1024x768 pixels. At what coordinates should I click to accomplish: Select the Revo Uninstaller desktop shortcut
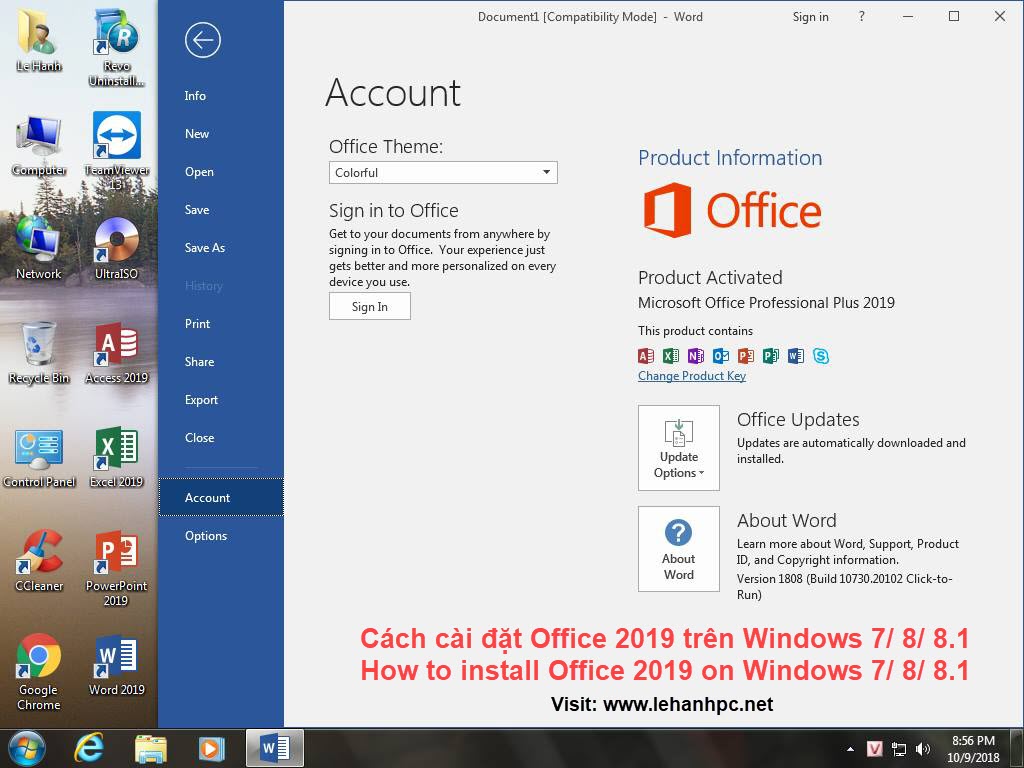click(116, 47)
